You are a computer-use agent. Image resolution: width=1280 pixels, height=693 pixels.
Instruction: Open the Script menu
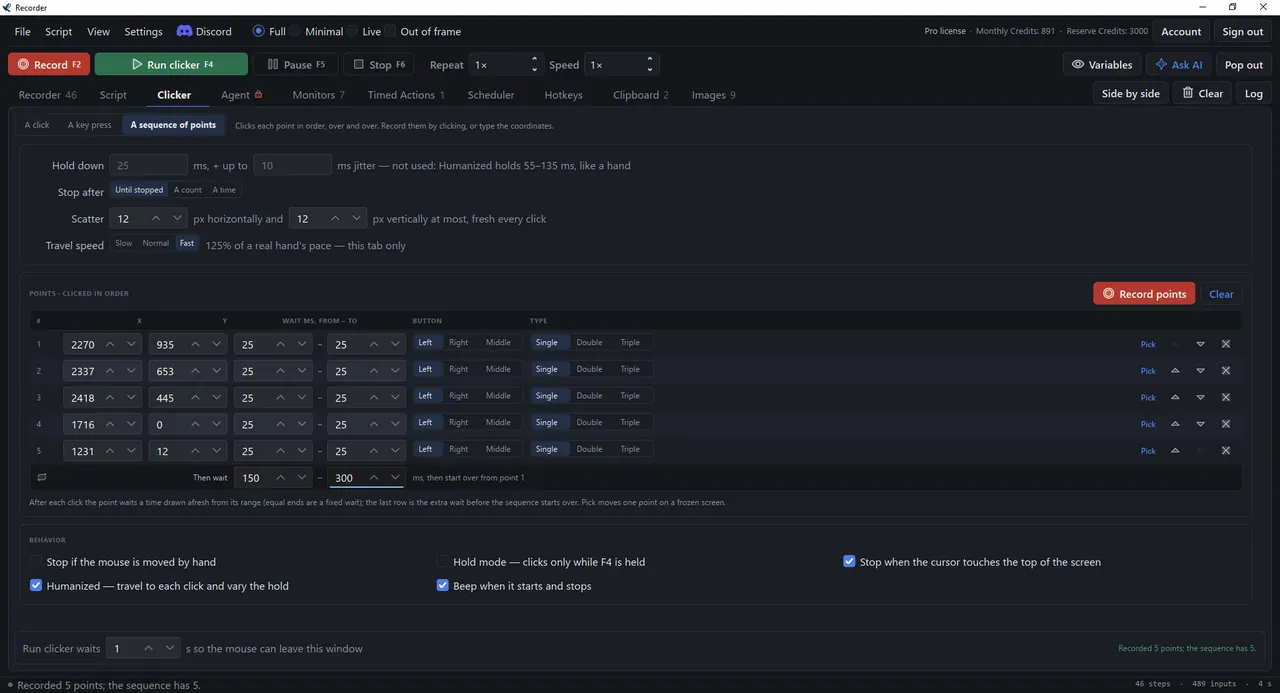coord(59,31)
